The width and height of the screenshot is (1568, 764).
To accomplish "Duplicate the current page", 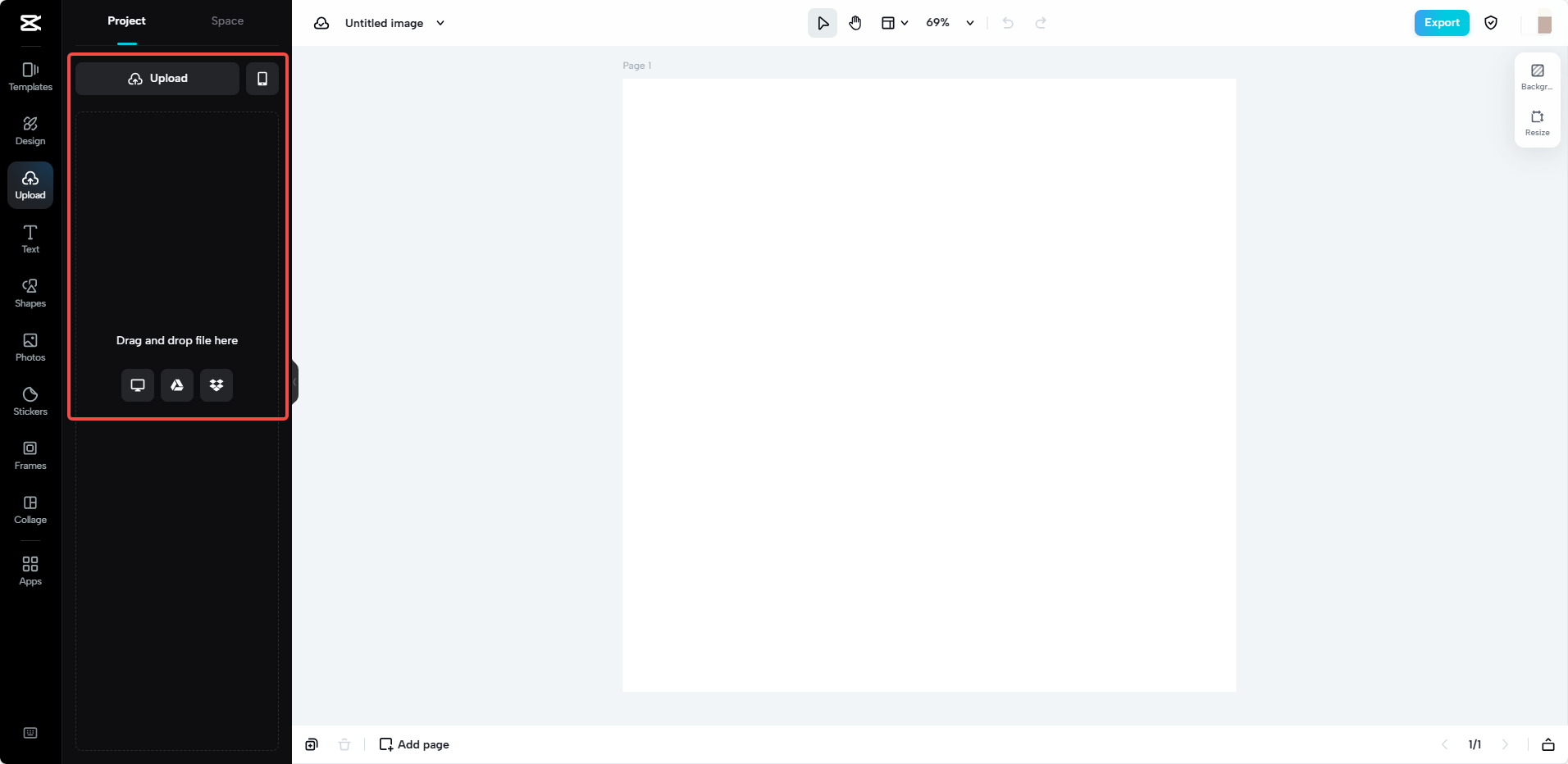I will coord(312,744).
